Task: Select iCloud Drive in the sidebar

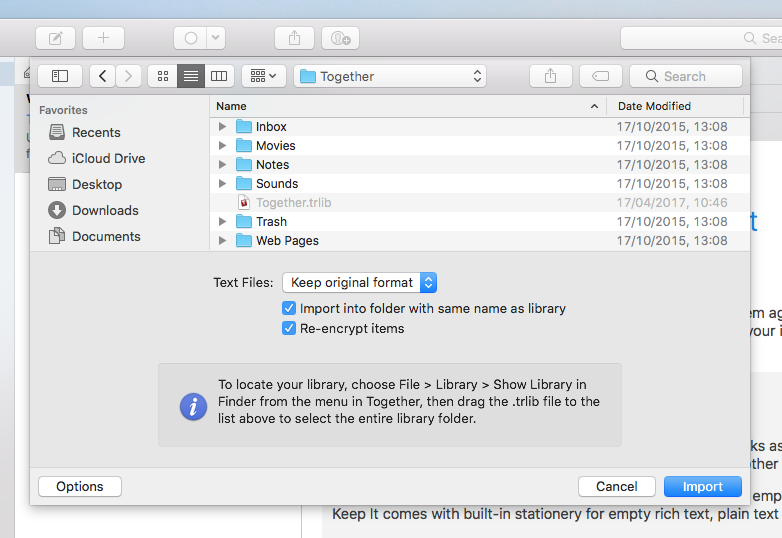Action: click(x=97, y=159)
